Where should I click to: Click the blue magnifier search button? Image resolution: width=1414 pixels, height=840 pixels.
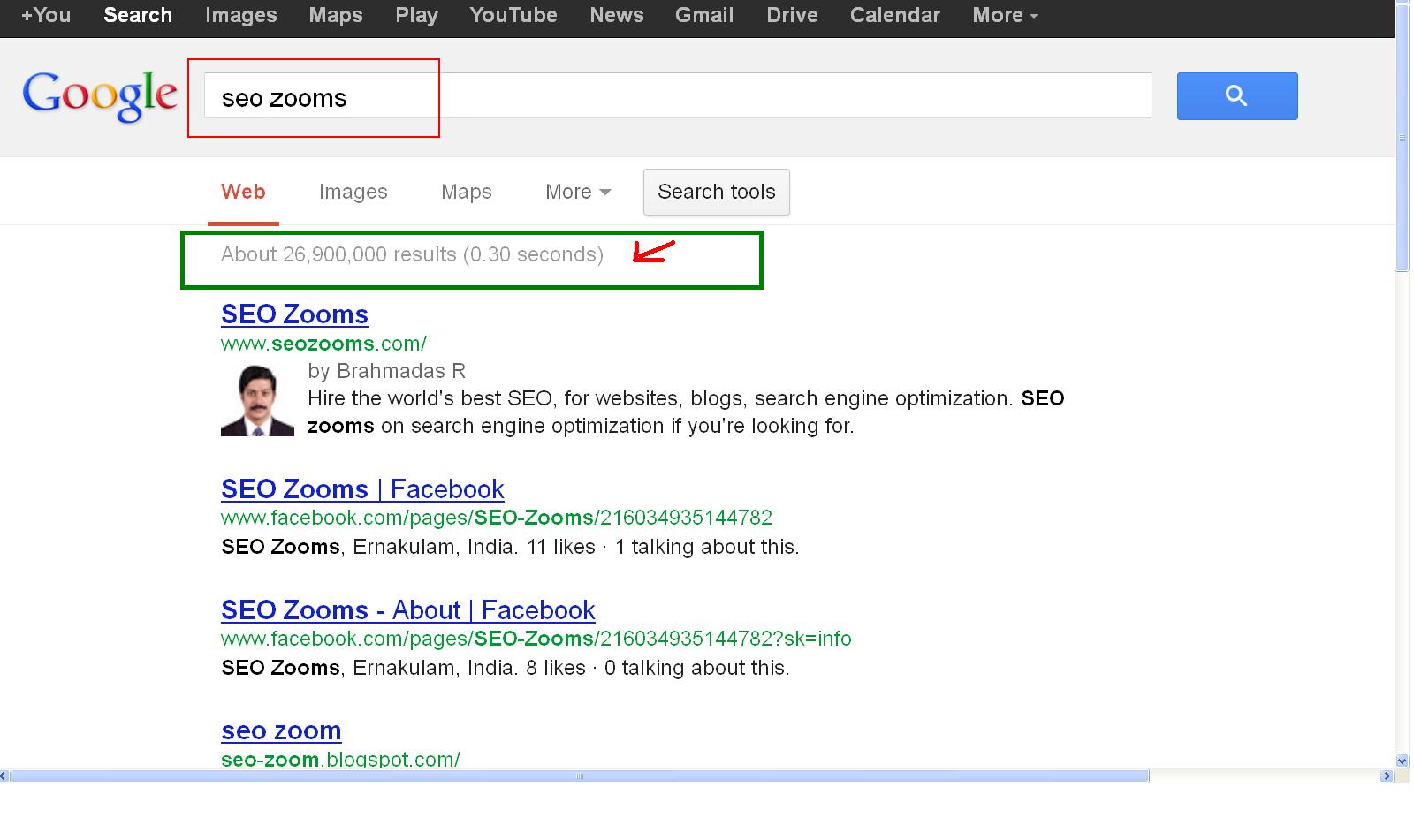1237,96
